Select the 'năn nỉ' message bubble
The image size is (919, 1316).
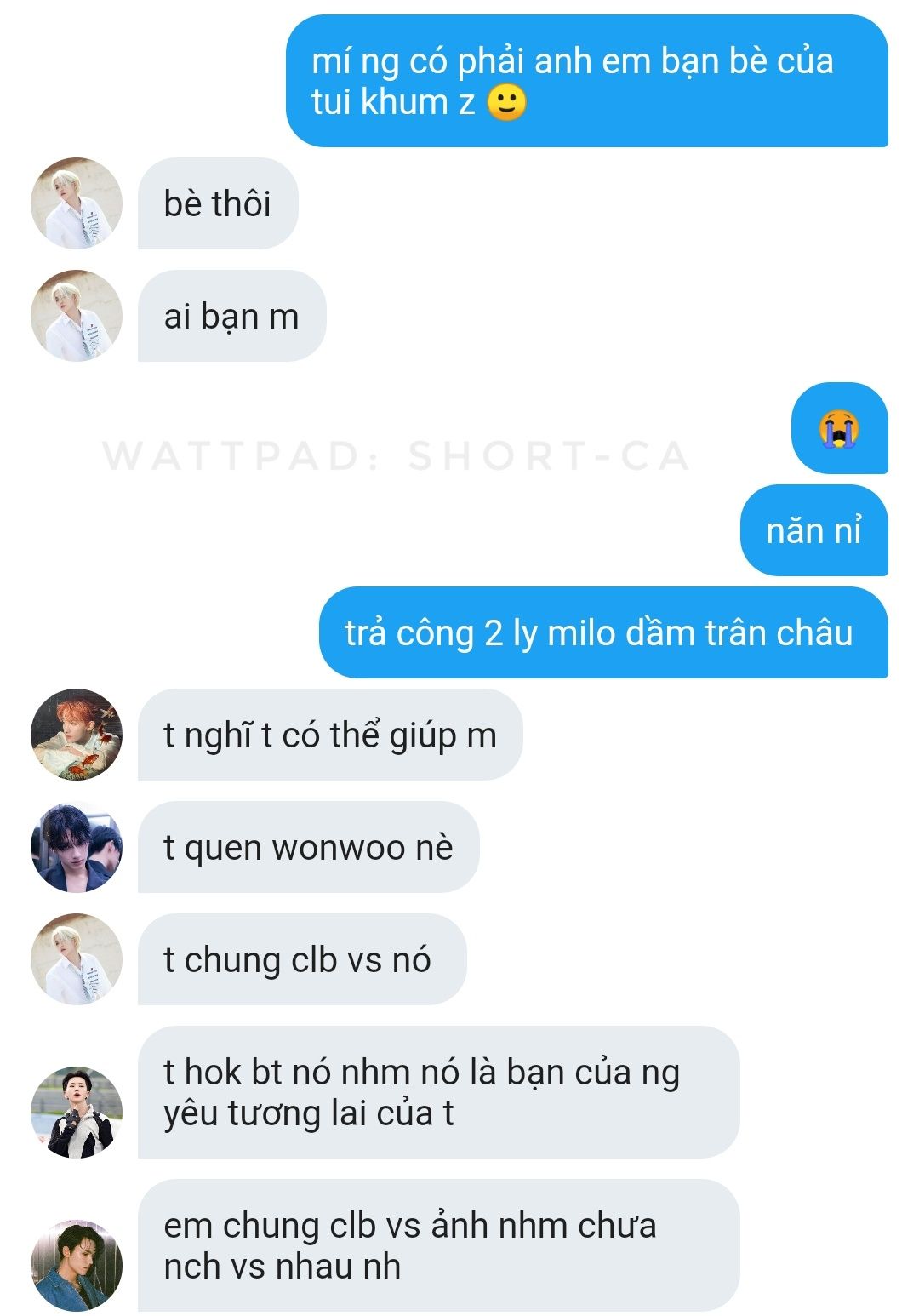[x=814, y=530]
